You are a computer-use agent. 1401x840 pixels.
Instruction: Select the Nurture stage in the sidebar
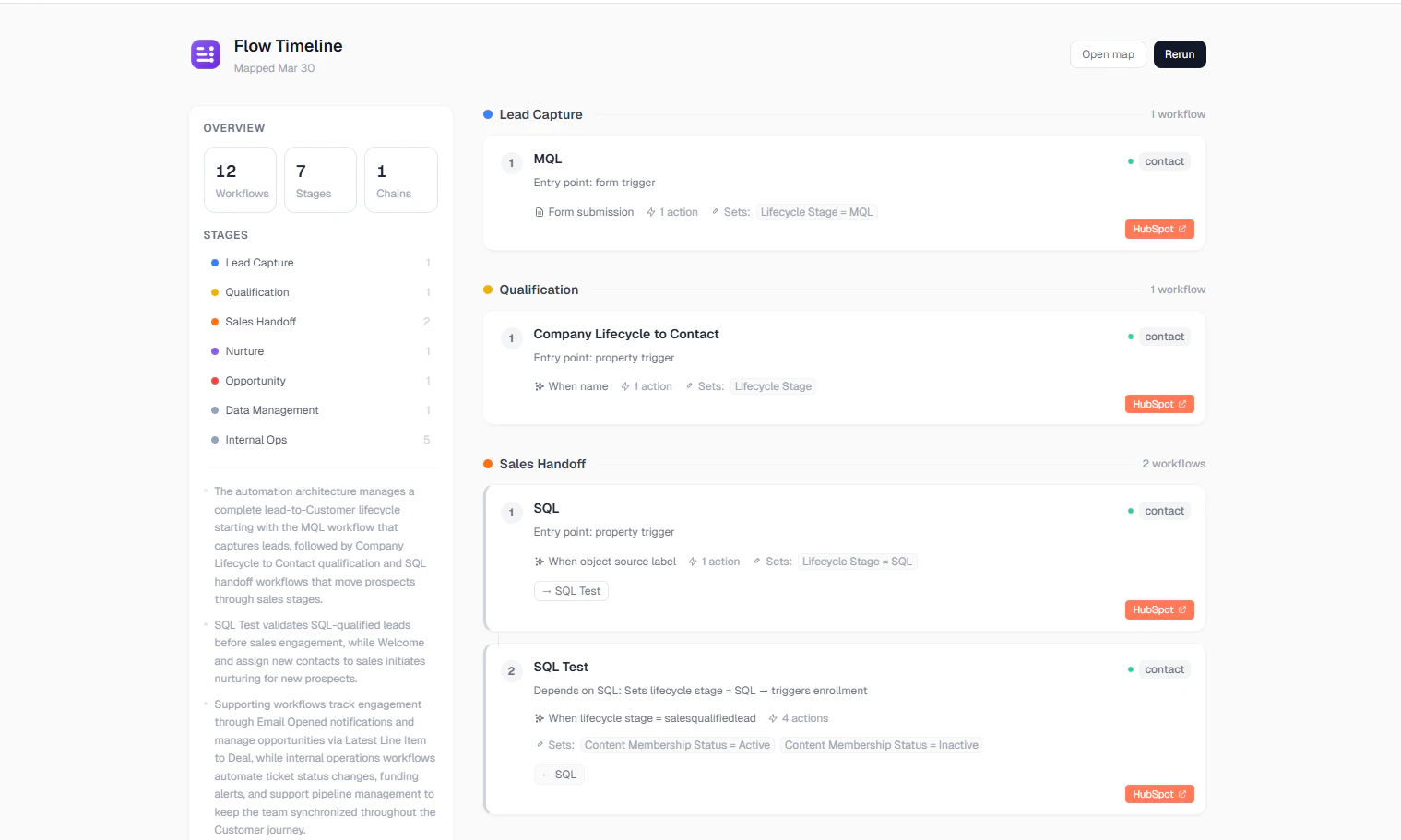point(246,350)
